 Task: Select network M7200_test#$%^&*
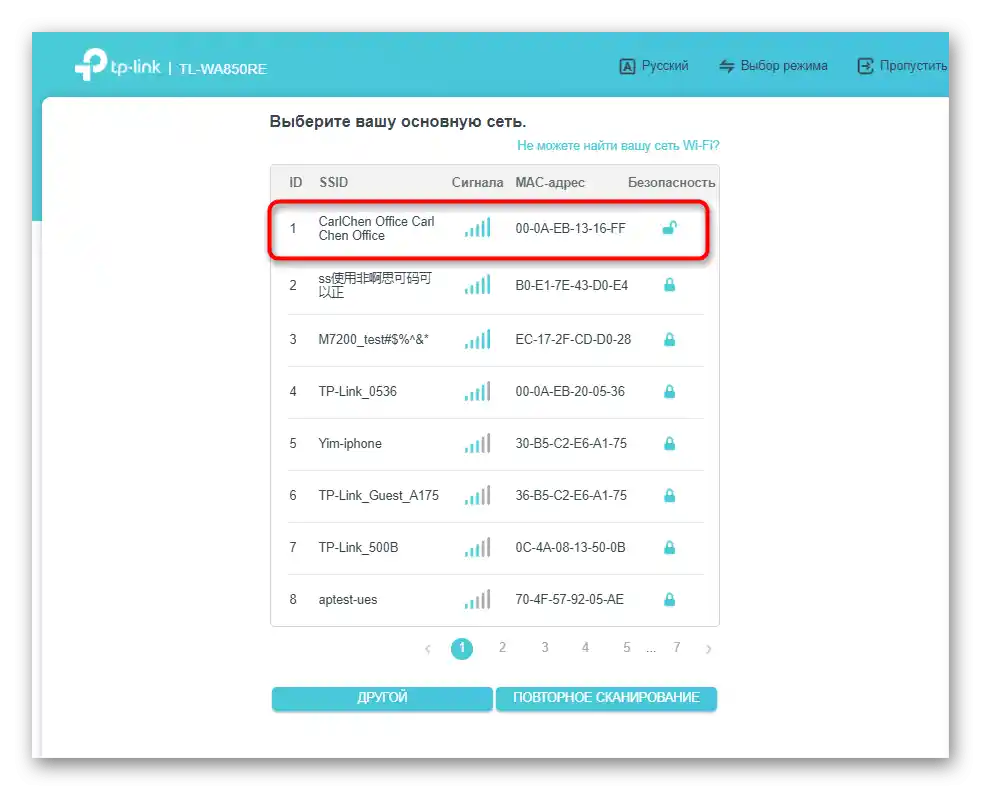point(495,340)
